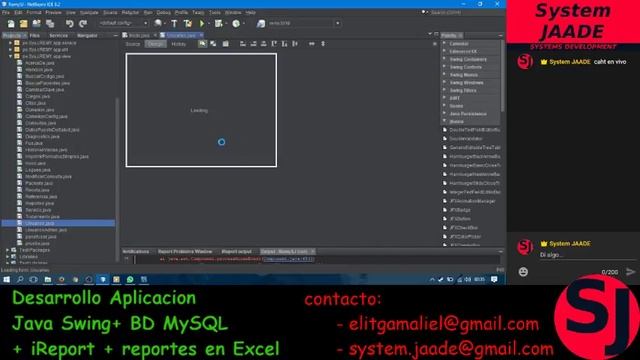
Task: Click the Palette panel vertical scrollbar
Action: 502,76
